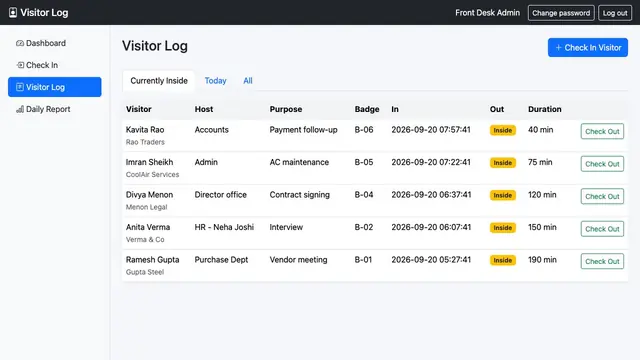Click the check-in time 2026-09-20 07:57:41
This screenshot has width=640, height=360.
point(431,130)
